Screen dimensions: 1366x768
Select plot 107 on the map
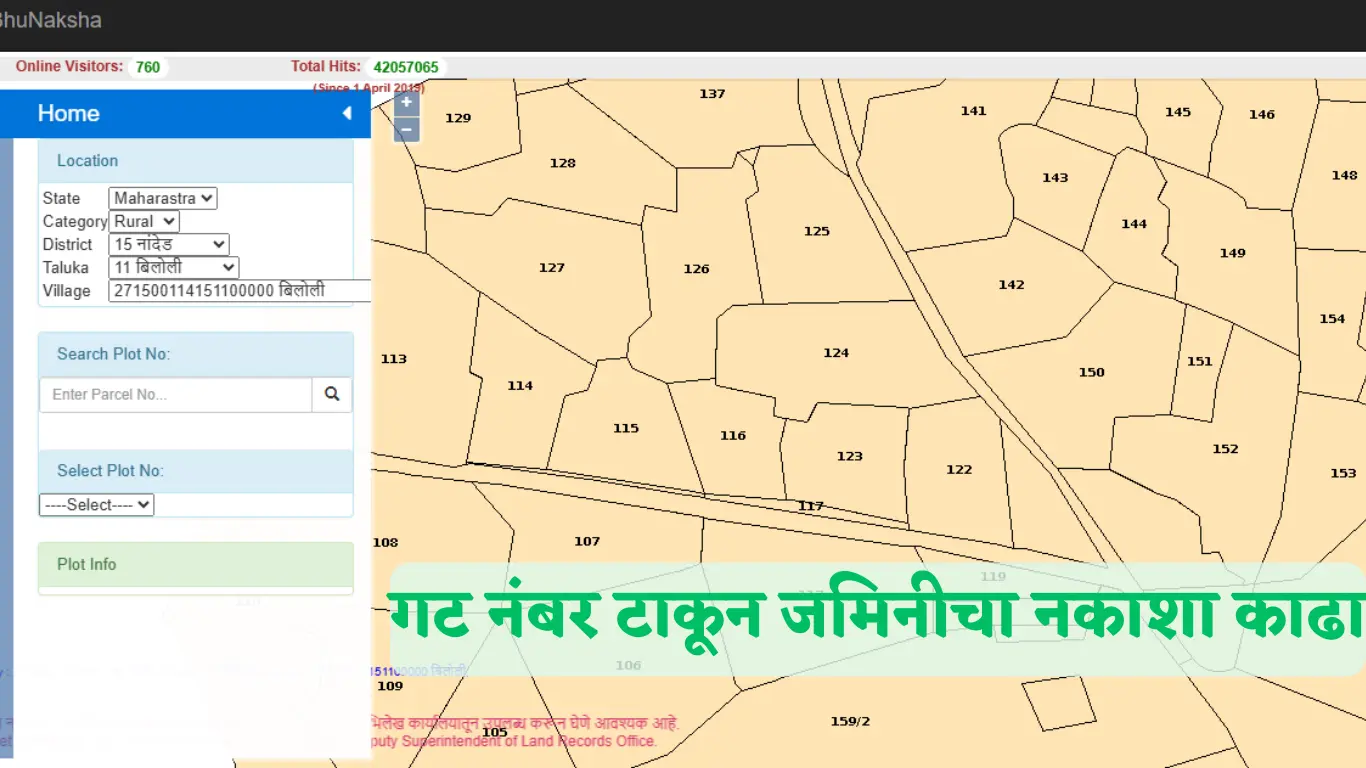[x=587, y=542]
